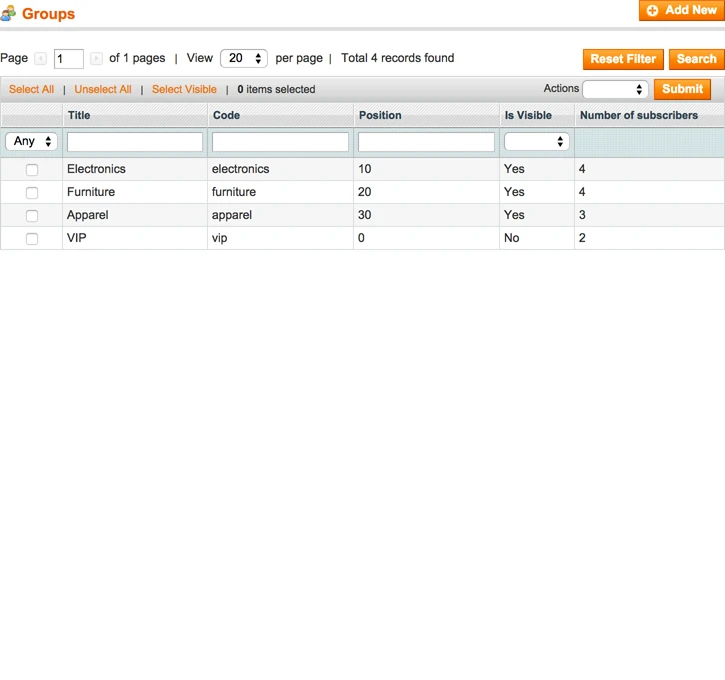Expand the Actions dropdown

(x=615, y=90)
